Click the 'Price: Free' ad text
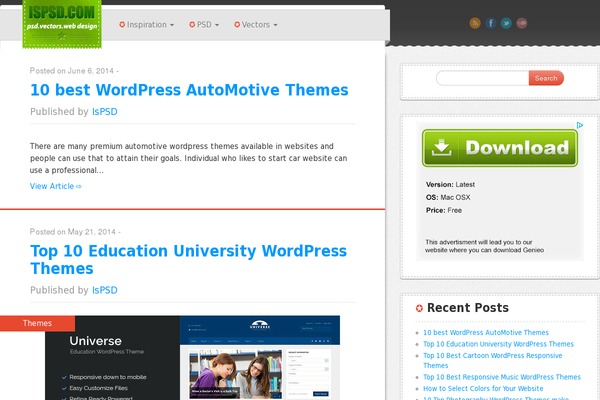 (x=443, y=210)
